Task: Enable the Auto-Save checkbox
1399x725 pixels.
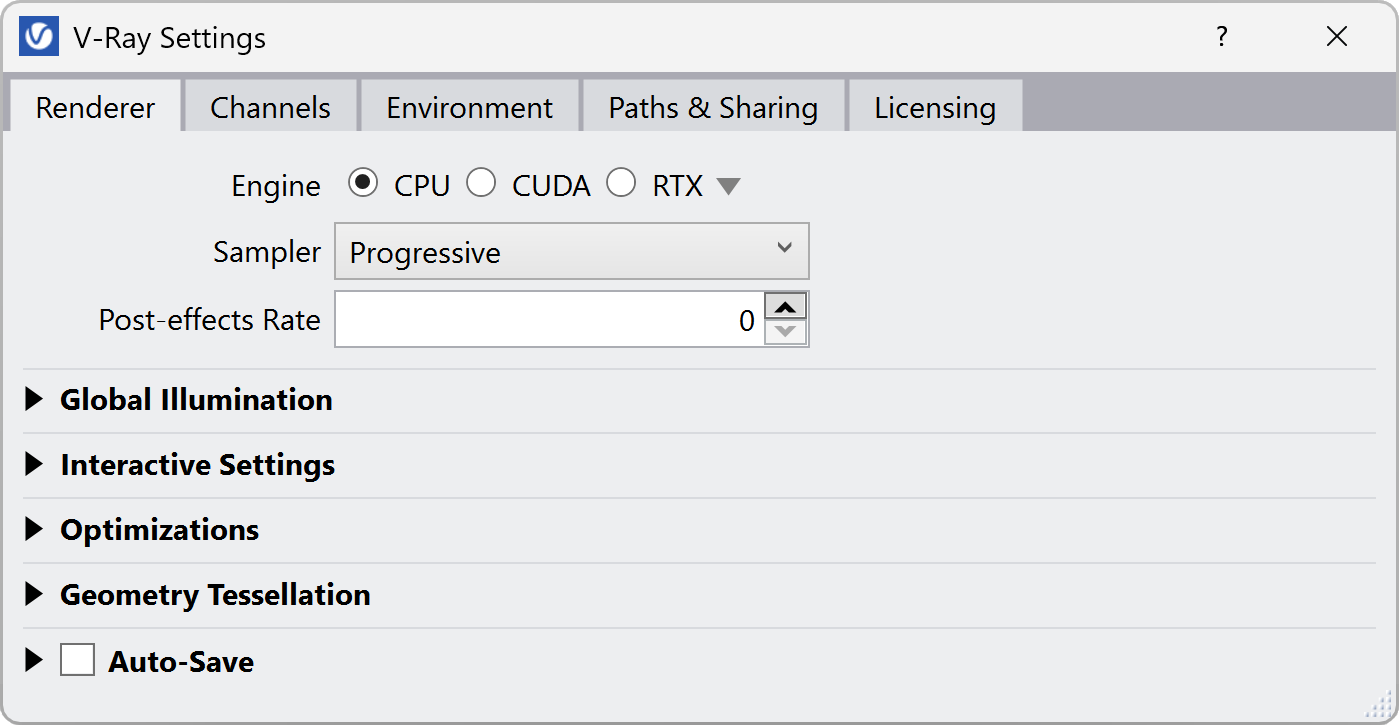Action: click(x=77, y=660)
